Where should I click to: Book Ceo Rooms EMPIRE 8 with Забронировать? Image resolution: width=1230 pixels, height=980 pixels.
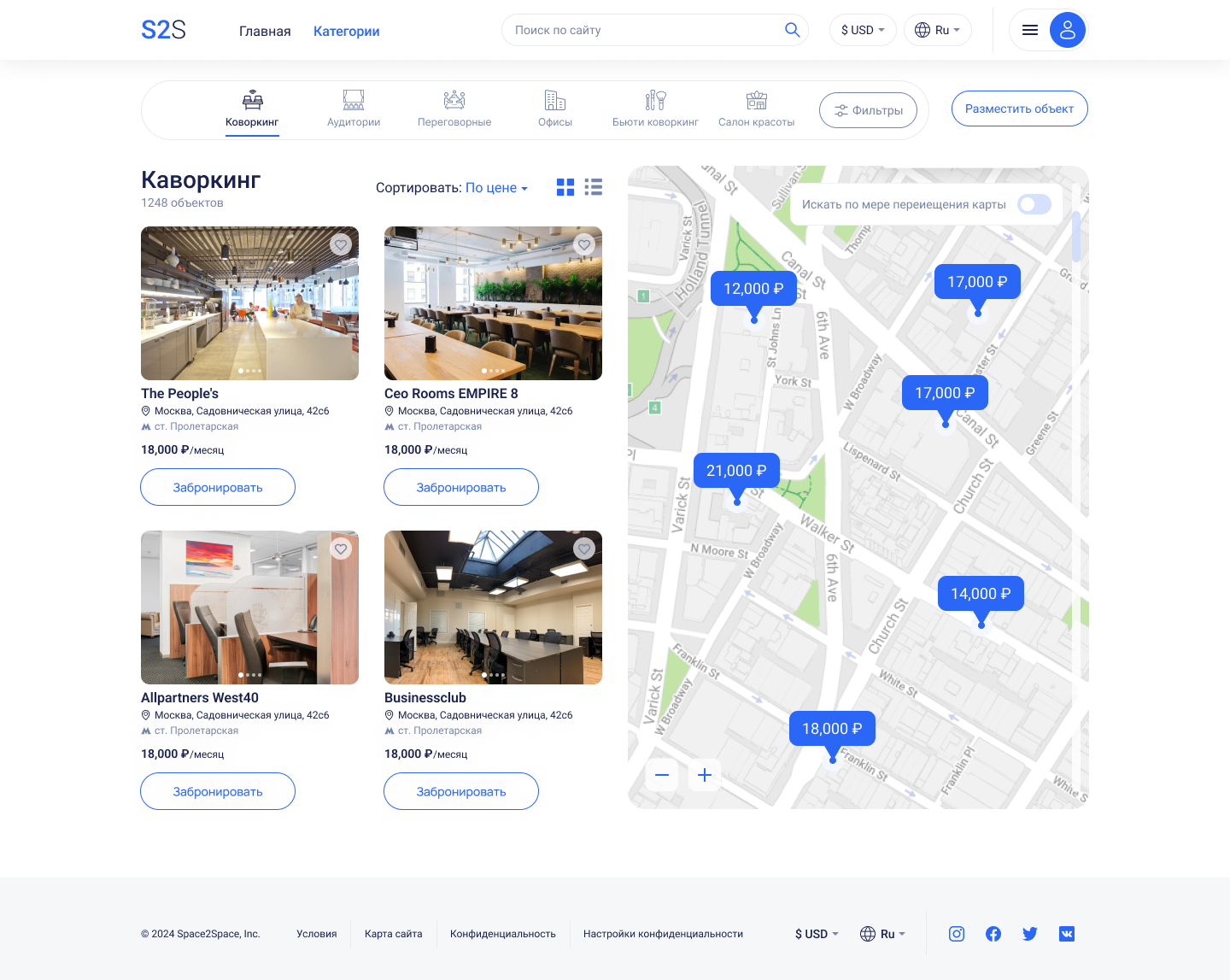click(461, 487)
